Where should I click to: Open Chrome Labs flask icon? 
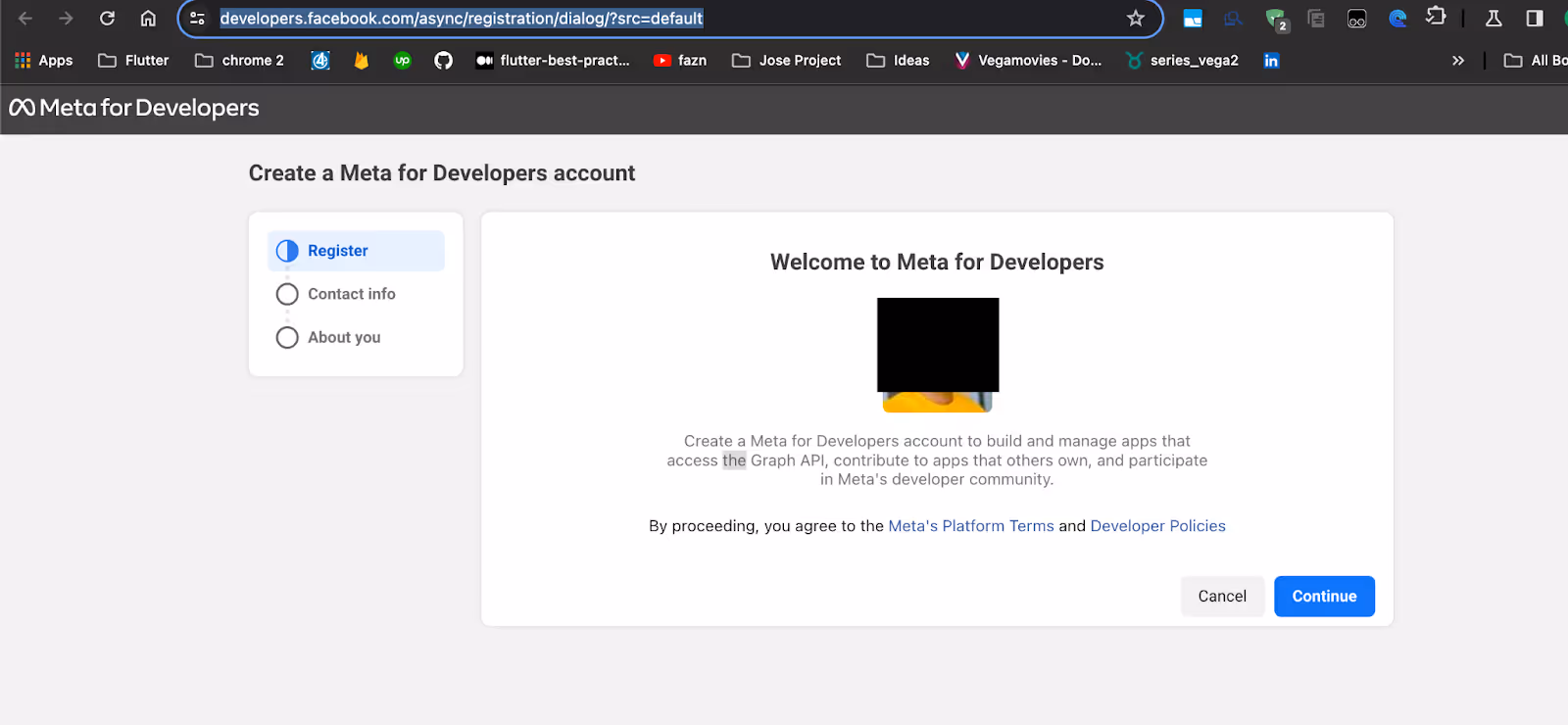1494,18
